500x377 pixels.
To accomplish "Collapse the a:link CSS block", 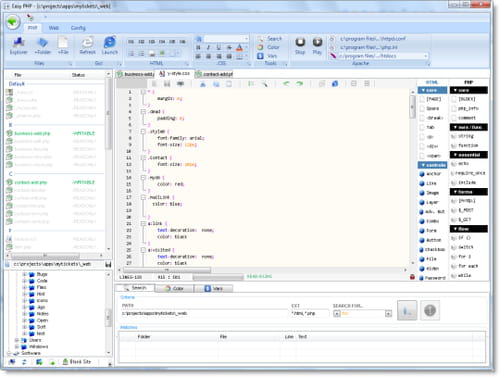I will [x=143, y=224].
